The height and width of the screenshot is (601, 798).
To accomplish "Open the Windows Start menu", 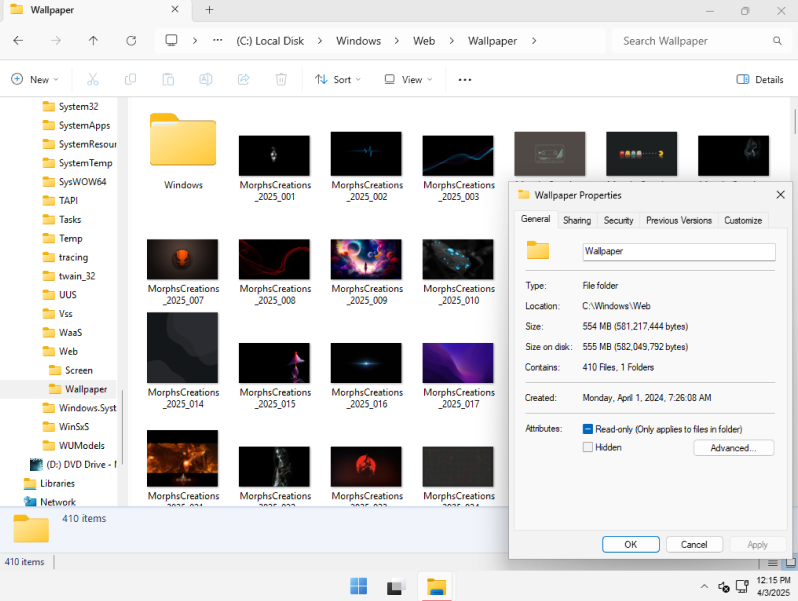I will point(358,586).
